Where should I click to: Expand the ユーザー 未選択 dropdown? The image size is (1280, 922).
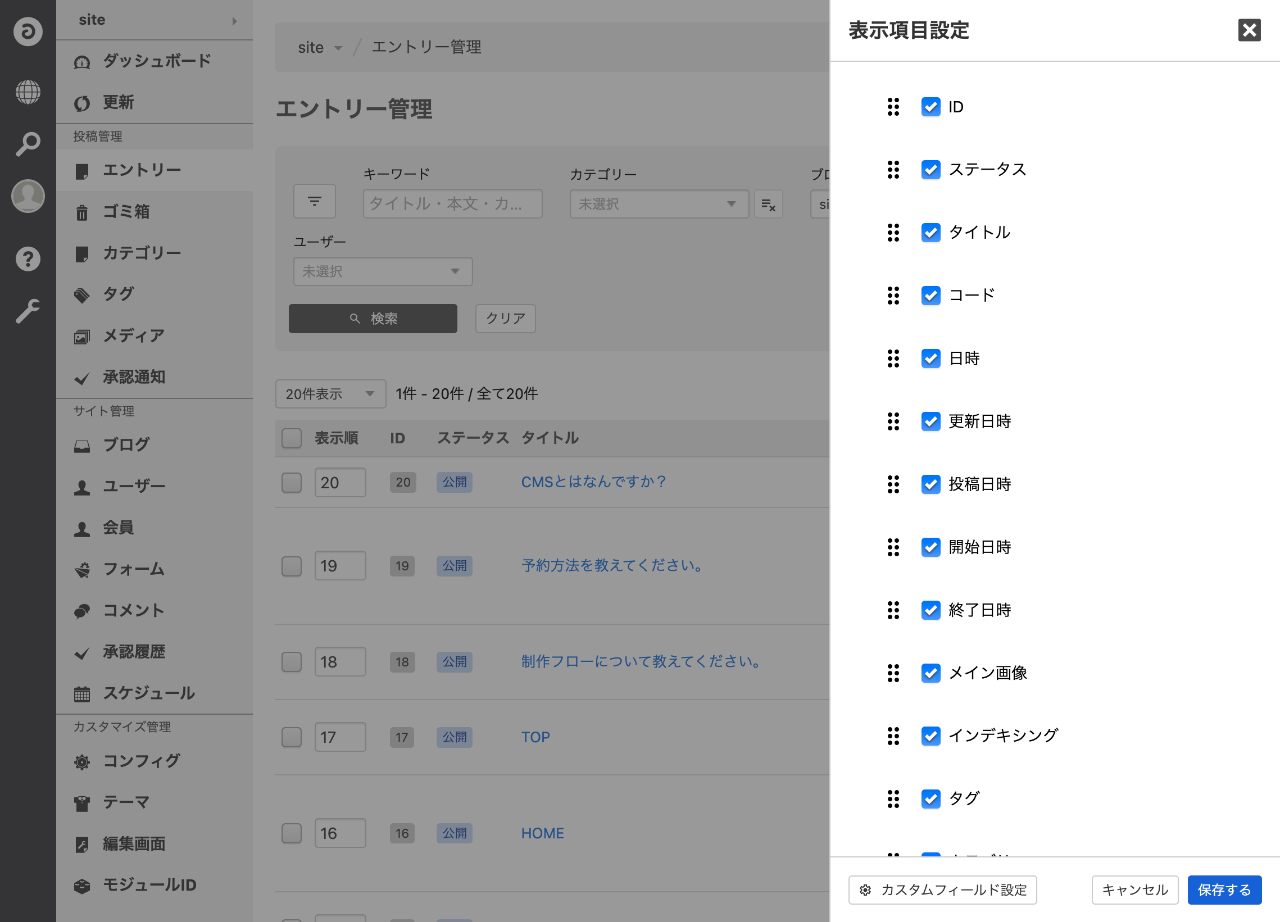click(x=382, y=271)
